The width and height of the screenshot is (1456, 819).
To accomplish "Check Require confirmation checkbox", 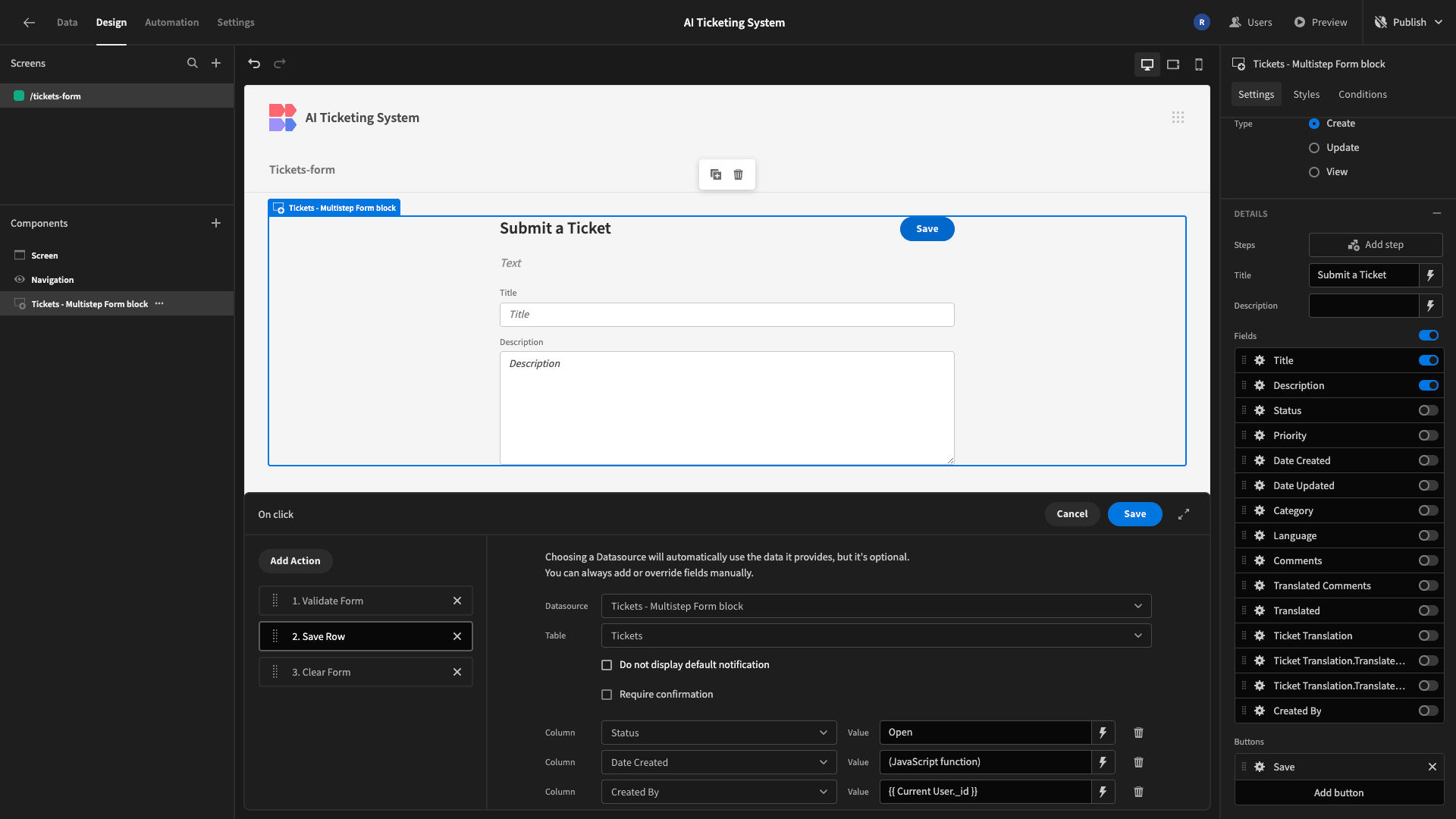I will pyautogui.click(x=607, y=695).
